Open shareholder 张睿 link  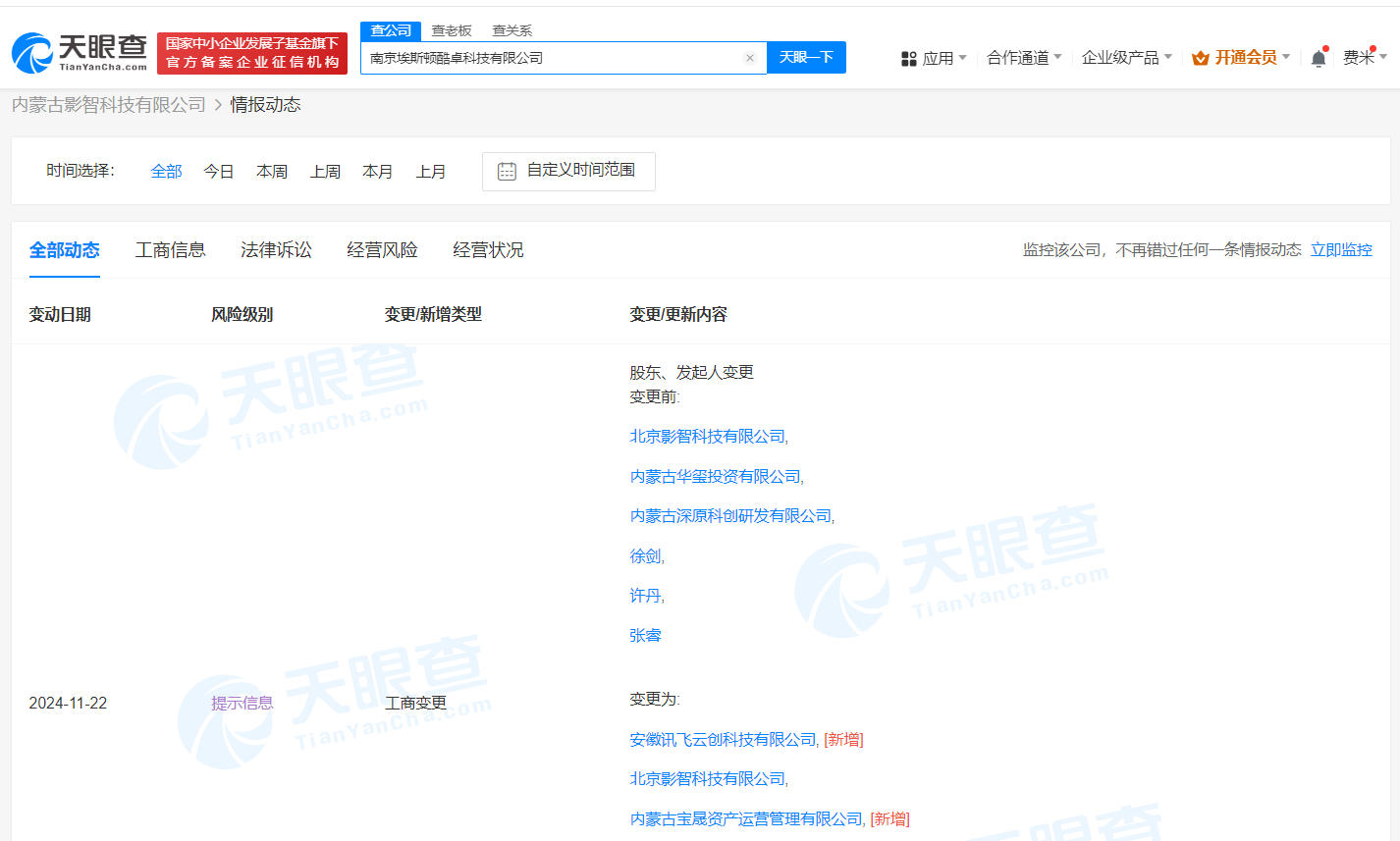pyautogui.click(x=645, y=636)
